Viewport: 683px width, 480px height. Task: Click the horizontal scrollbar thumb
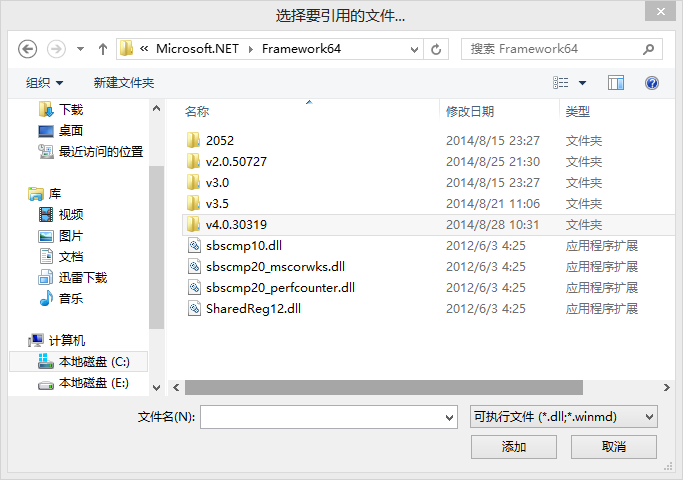384,387
